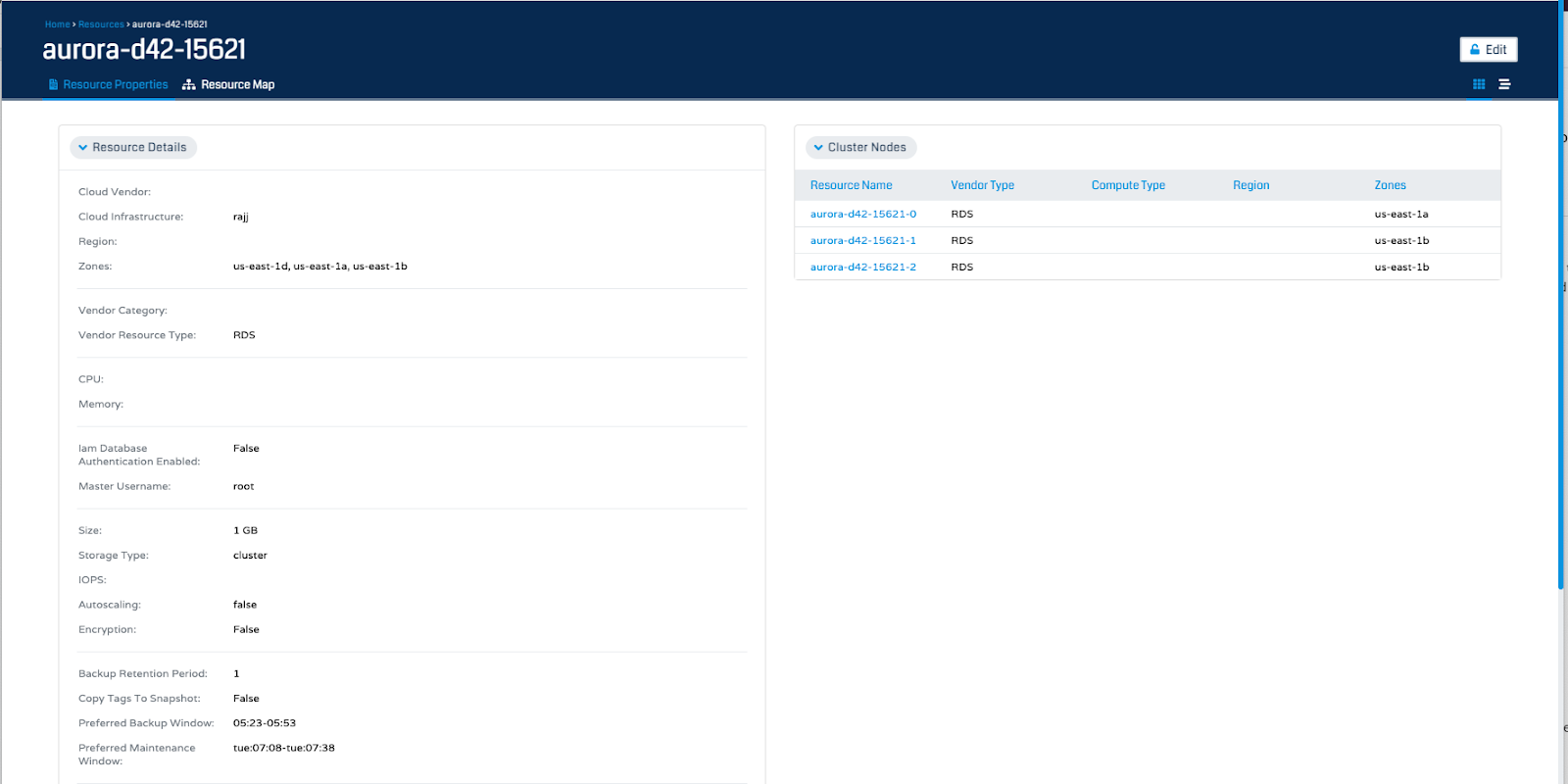Collapse the Resource Details section

click(133, 147)
